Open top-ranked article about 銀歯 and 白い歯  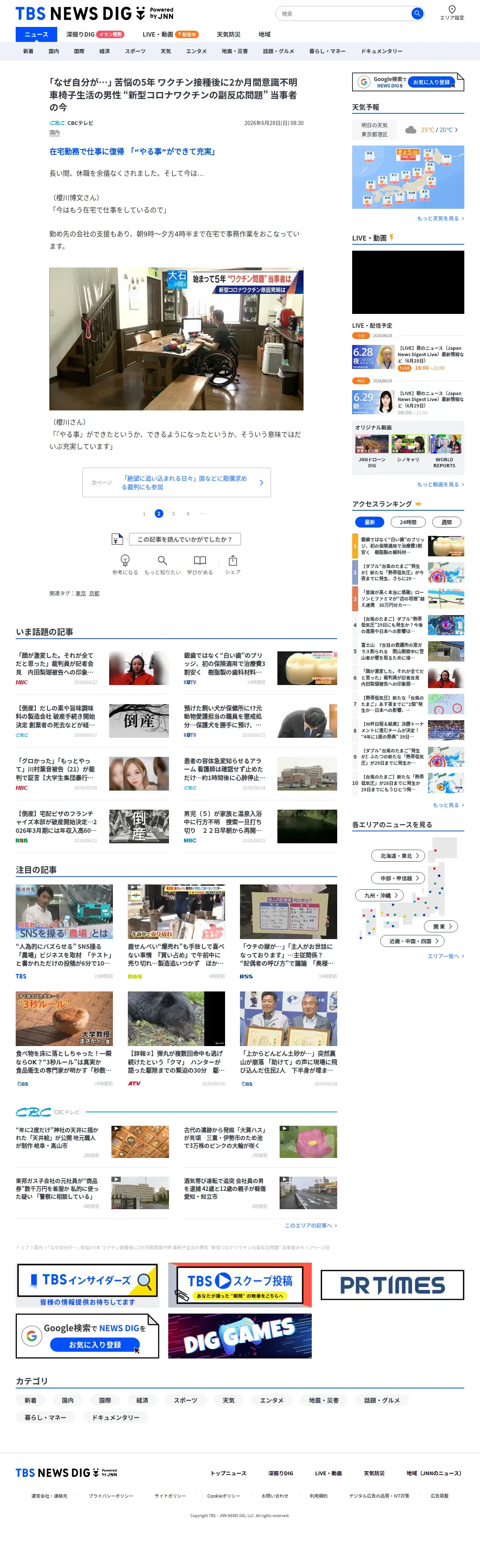pos(408,546)
